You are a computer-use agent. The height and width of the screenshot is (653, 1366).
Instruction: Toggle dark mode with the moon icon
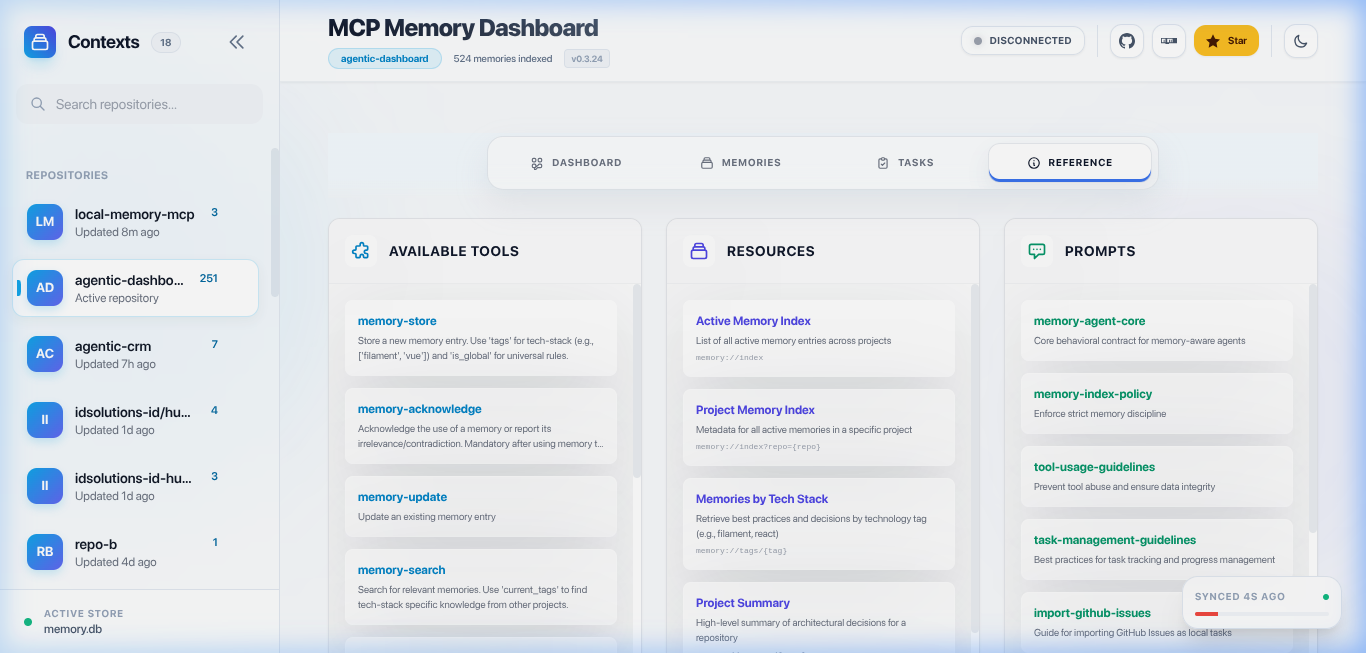1301,41
